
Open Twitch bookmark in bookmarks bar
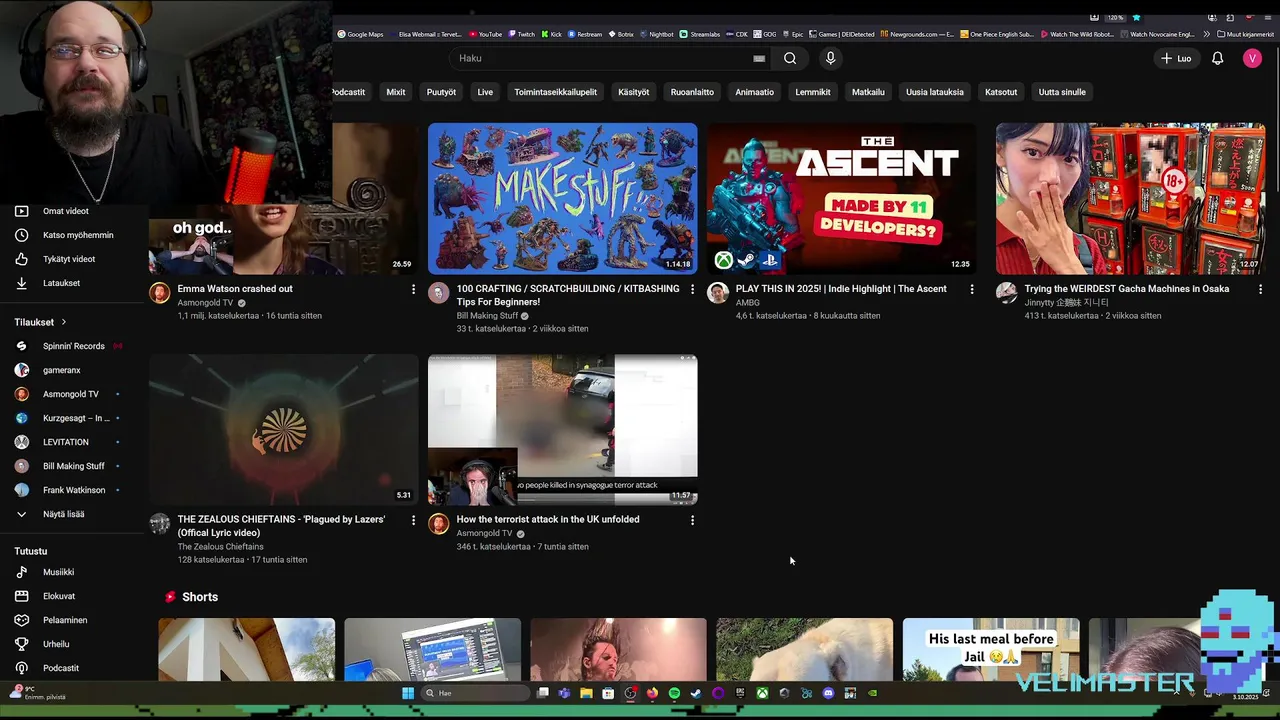tap(522, 34)
